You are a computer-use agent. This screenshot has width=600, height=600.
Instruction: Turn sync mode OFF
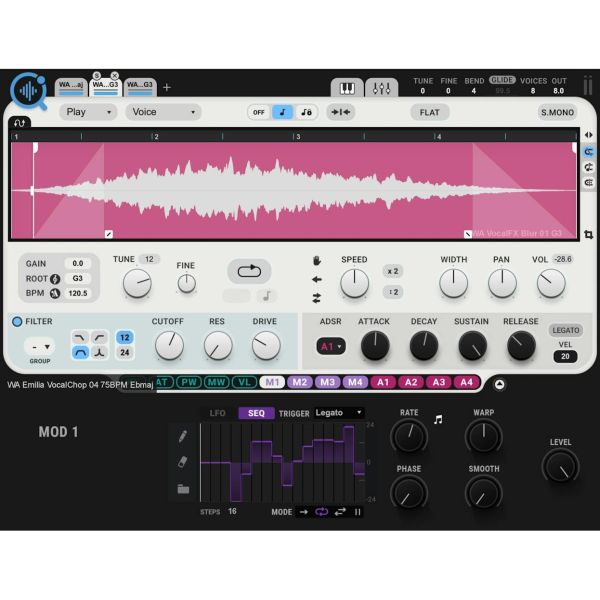click(x=259, y=112)
